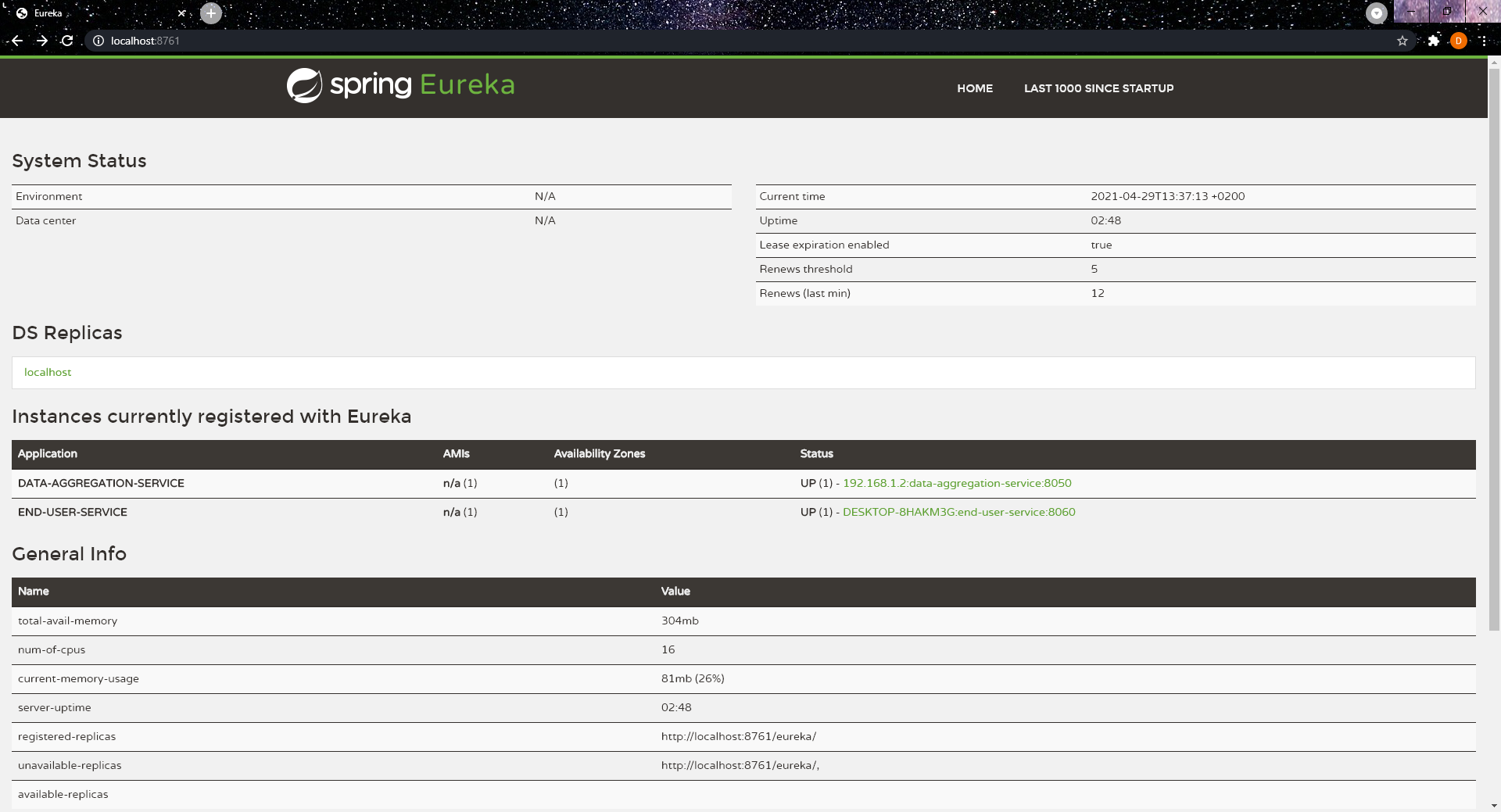The image size is (1501, 812).
Task: Click the General Info heading
Action: pyautogui.click(x=69, y=554)
